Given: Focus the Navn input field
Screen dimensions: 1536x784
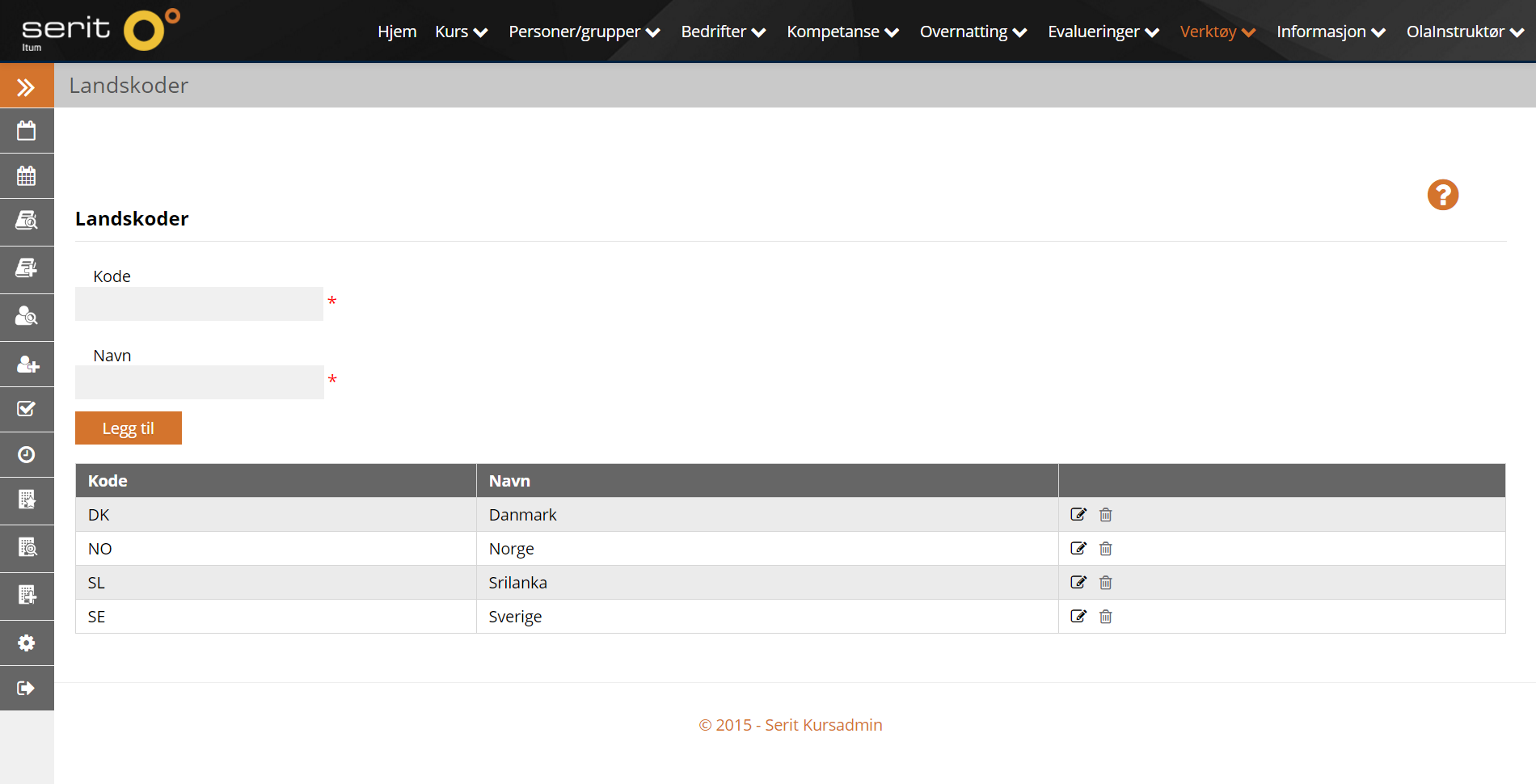Looking at the screenshot, I should (199, 382).
